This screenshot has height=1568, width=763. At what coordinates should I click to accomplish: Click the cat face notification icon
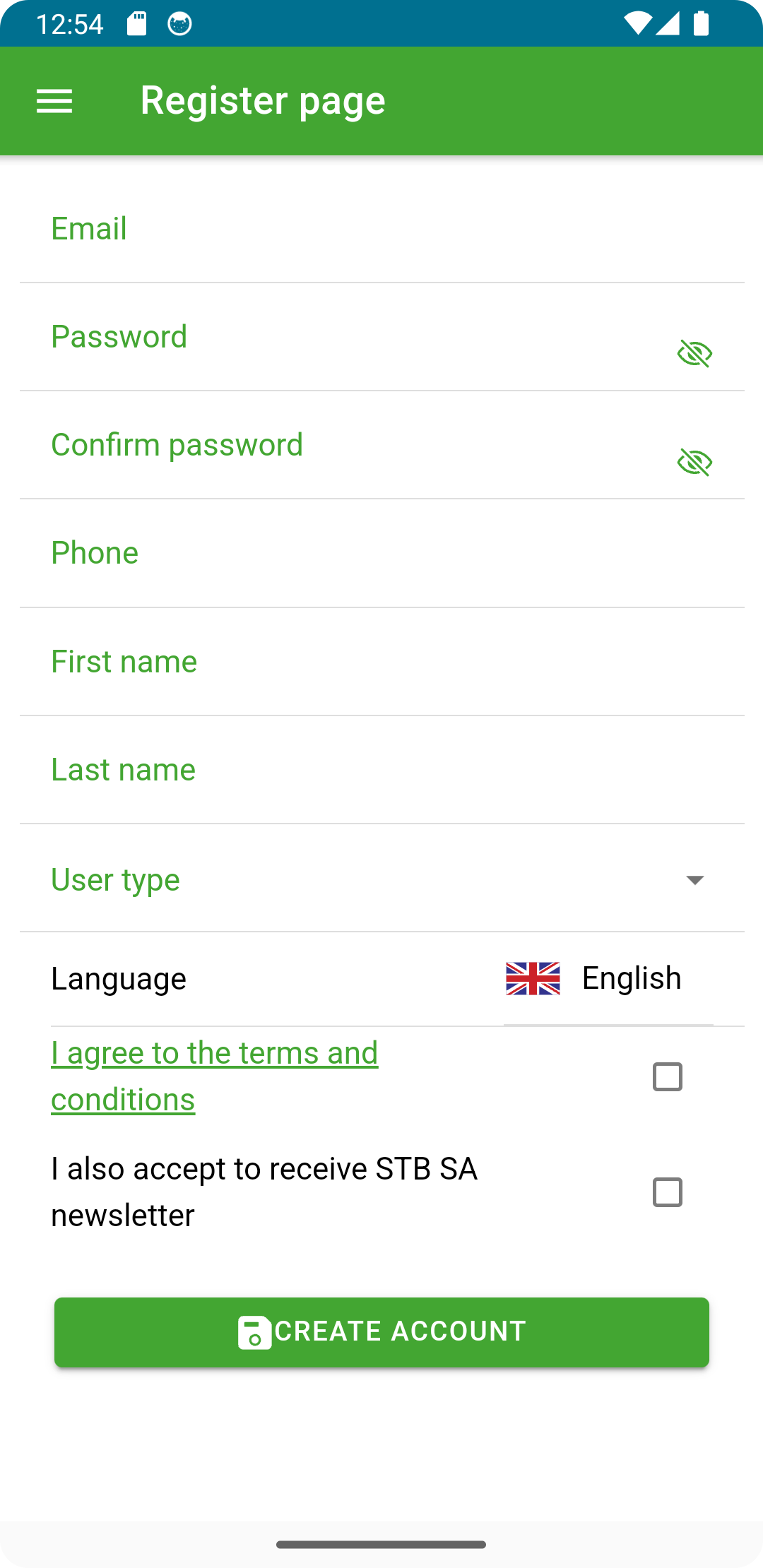(179, 24)
